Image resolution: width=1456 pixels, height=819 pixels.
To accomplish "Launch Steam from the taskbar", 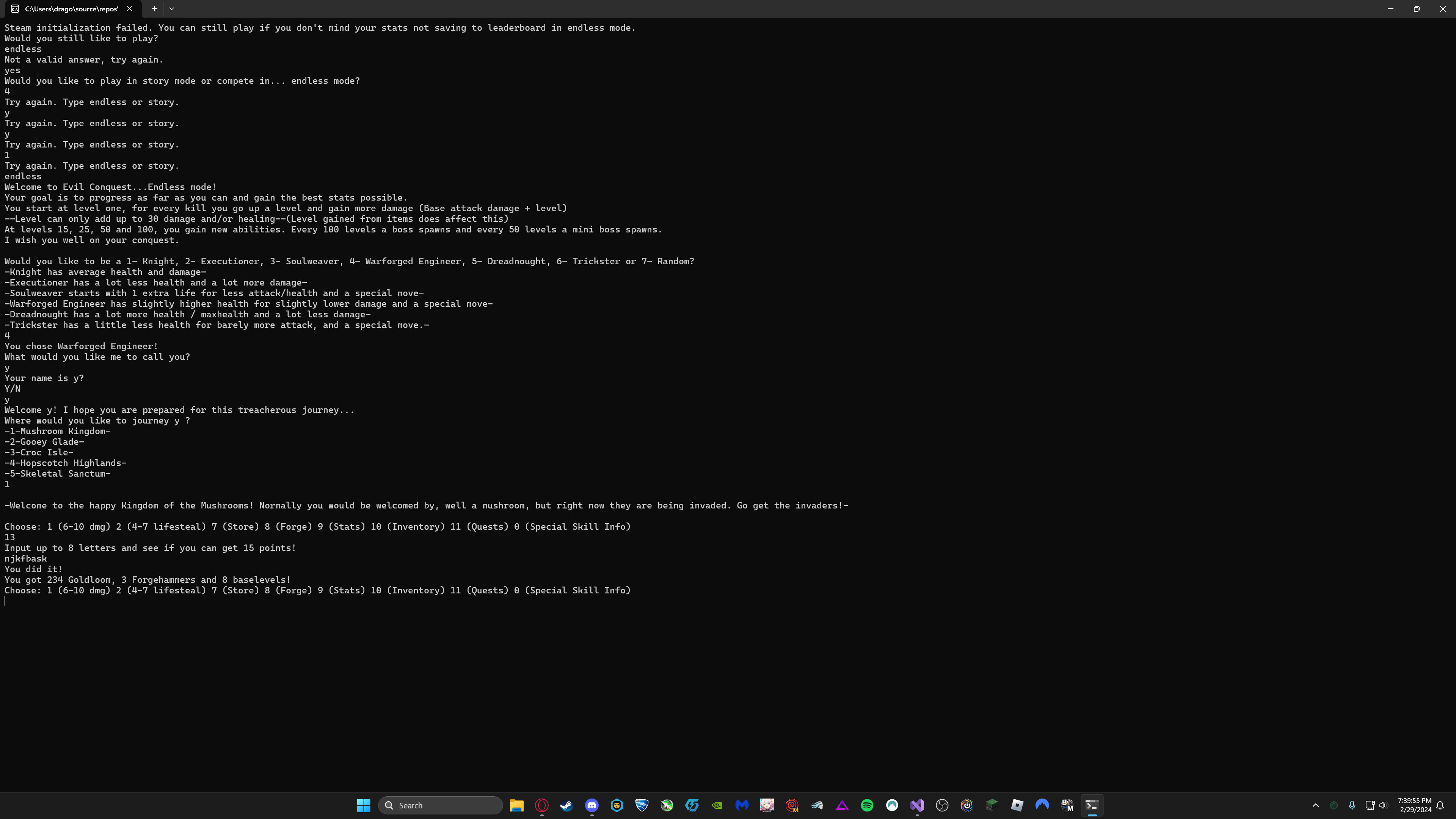I will [x=566, y=805].
